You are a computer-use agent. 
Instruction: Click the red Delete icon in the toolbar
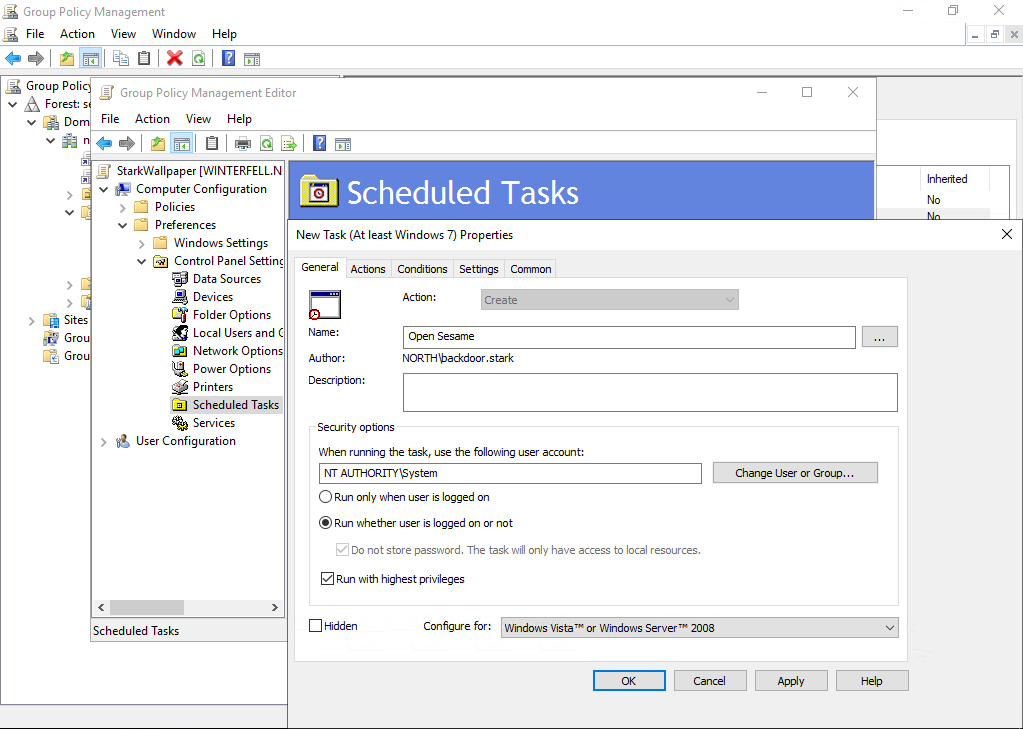(174, 58)
